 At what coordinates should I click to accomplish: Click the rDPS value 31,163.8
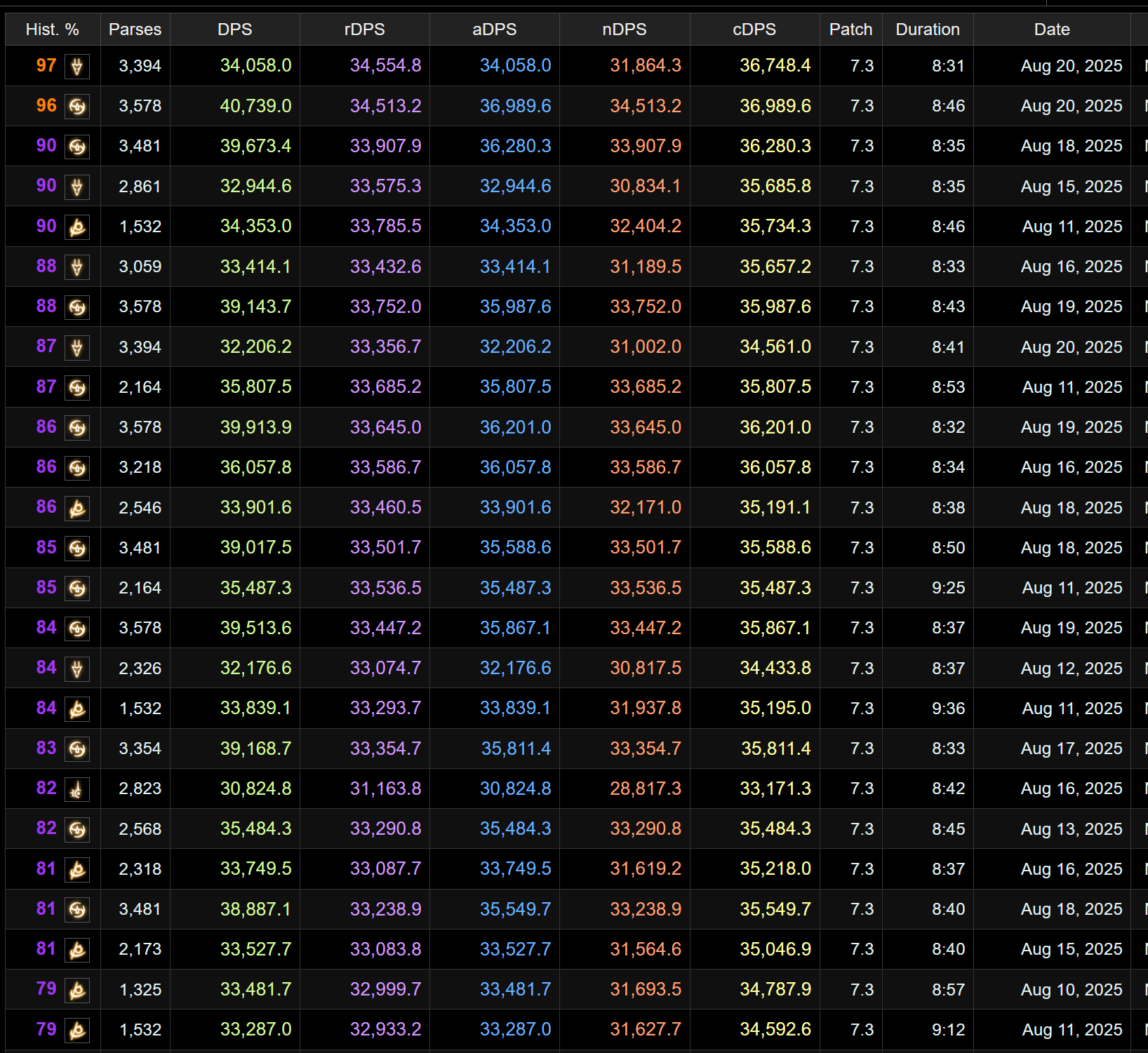coord(385,789)
